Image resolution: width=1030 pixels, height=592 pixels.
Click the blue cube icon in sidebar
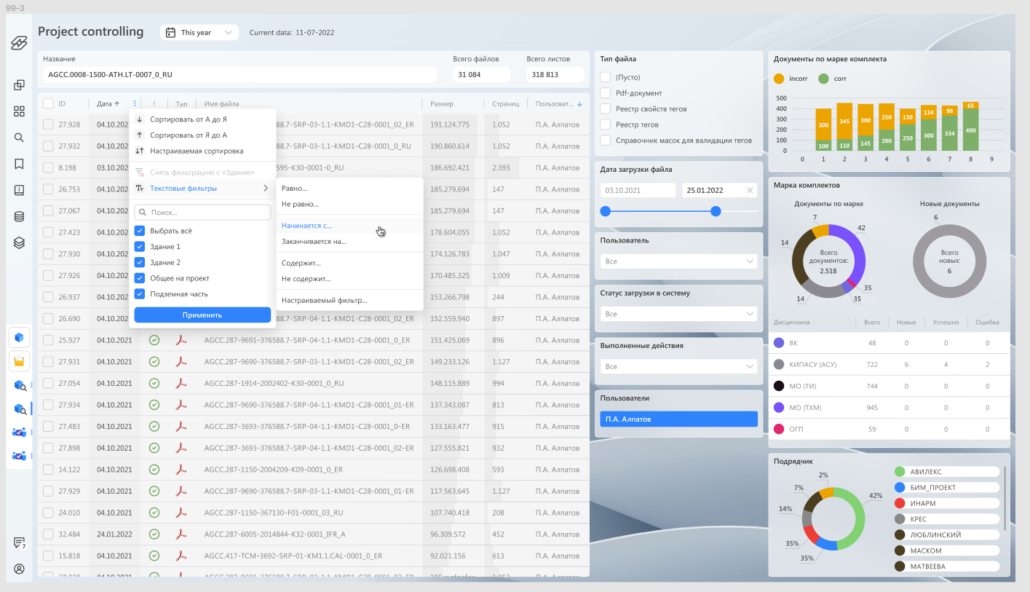pyautogui.click(x=19, y=336)
